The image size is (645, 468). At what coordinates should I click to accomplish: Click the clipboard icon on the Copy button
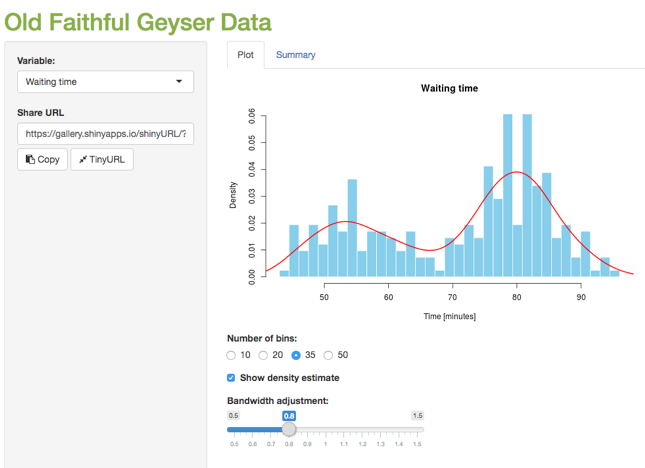point(30,159)
